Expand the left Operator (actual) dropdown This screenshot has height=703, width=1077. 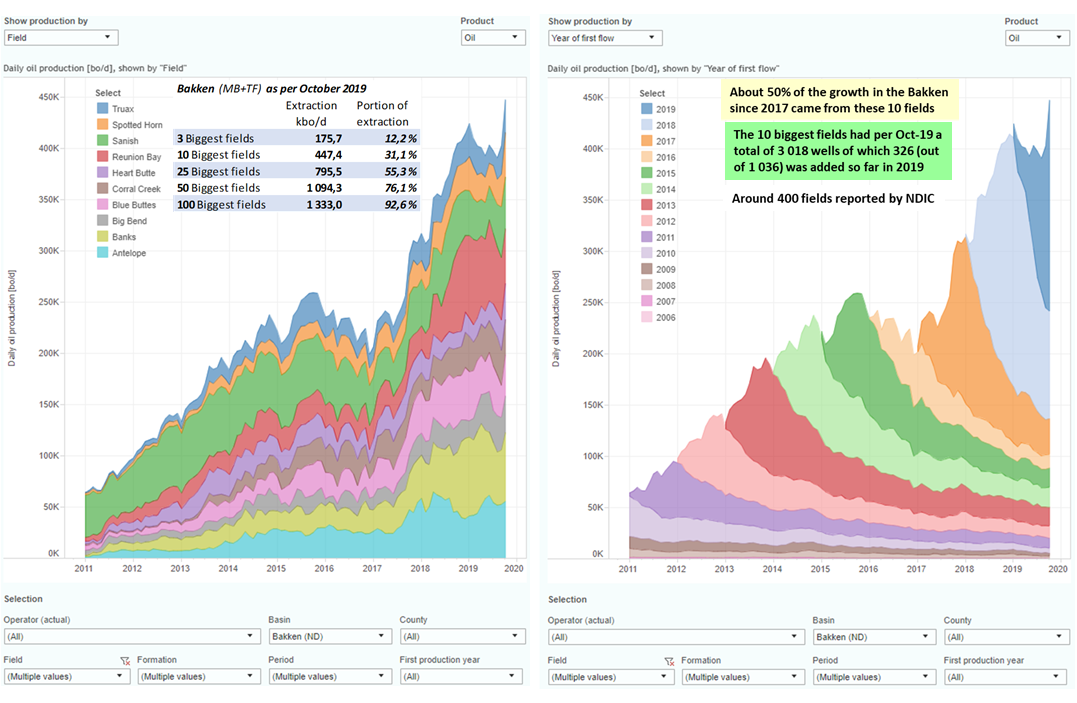tap(132, 636)
